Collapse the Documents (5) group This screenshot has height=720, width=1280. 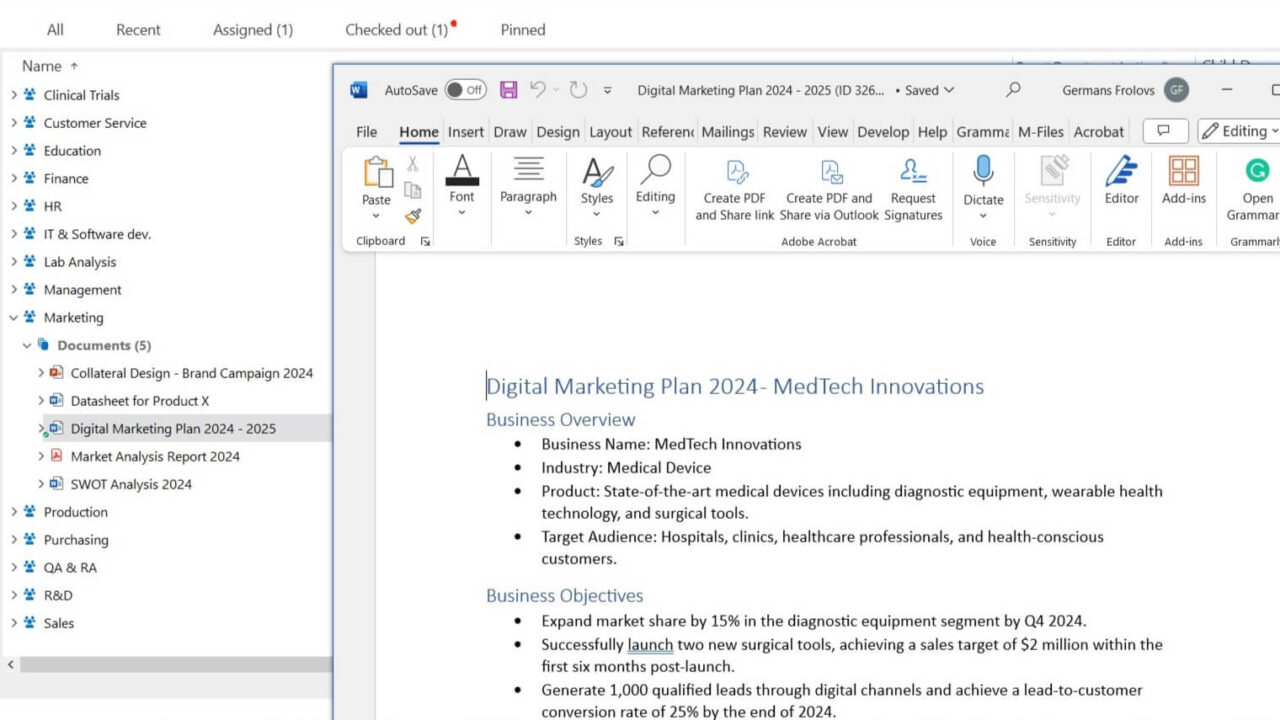27,346
